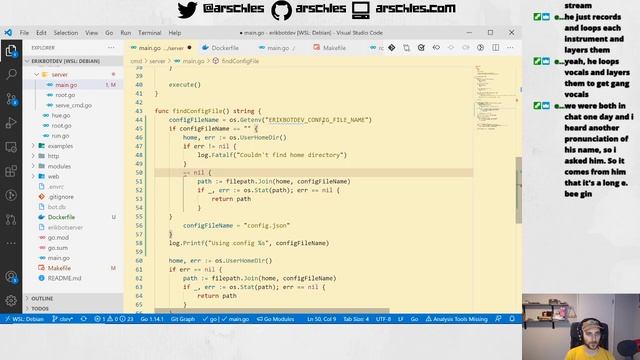Expand the web folder
The height and width of the screenshot is (360, 640).
point(73,176)
